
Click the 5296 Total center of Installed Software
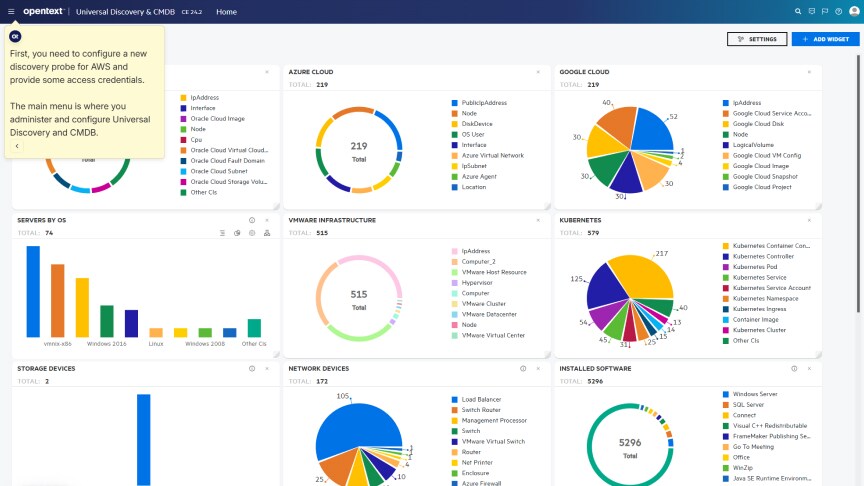coord(630,448)
